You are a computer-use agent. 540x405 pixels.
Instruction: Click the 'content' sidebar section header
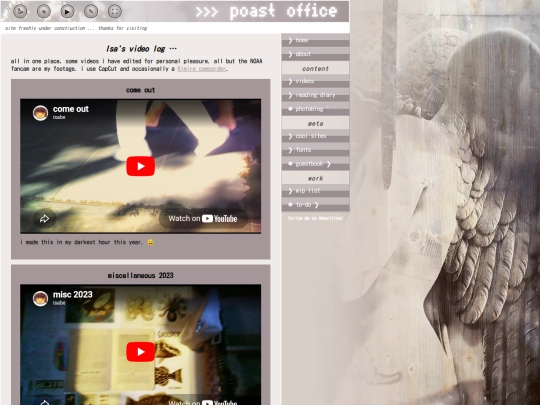315,68
